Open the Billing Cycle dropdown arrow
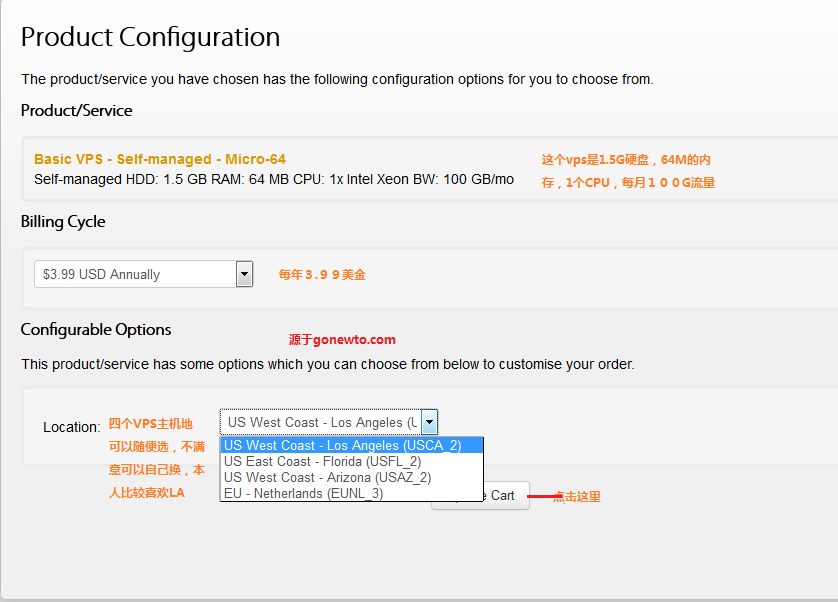 (244, 274)
